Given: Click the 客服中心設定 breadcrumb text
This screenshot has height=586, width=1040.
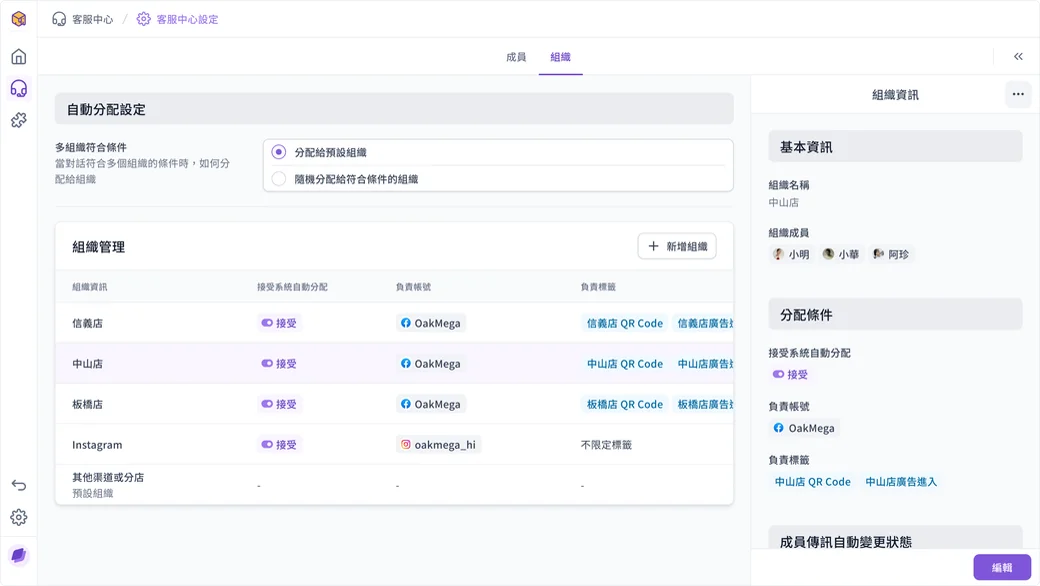Looking at the screenshot, I should coord(187,19).
